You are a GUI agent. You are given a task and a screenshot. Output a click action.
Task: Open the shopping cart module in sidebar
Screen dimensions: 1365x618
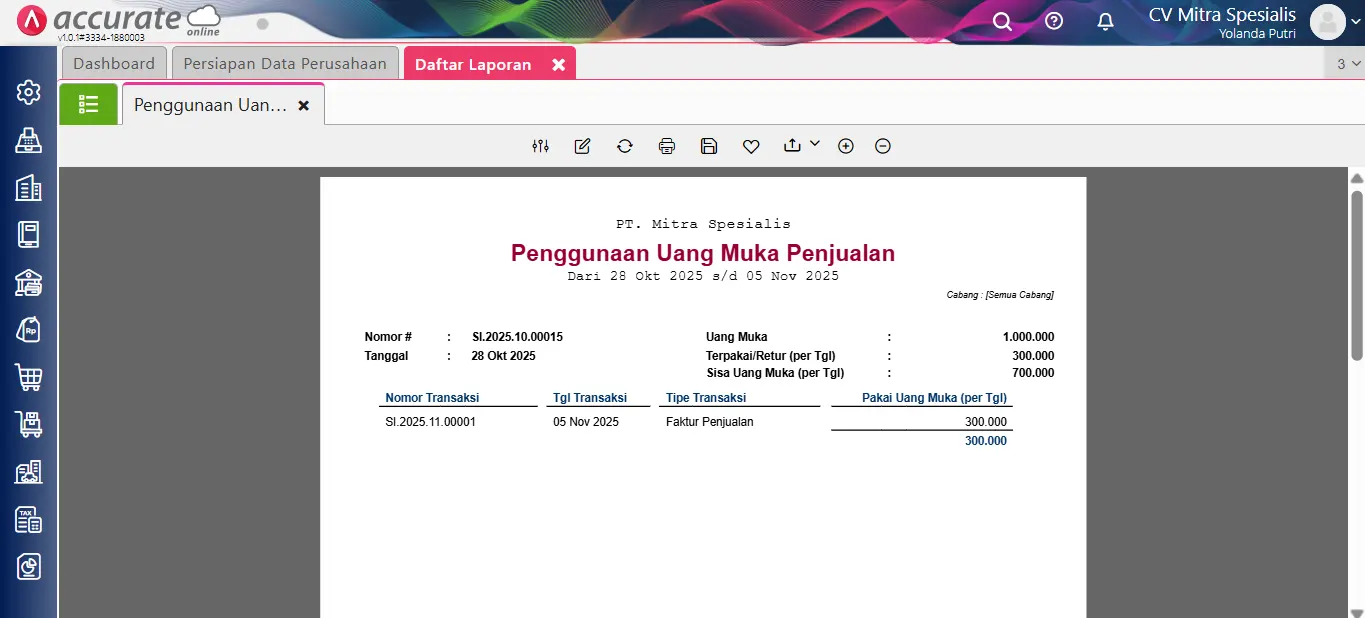[29, 377]
